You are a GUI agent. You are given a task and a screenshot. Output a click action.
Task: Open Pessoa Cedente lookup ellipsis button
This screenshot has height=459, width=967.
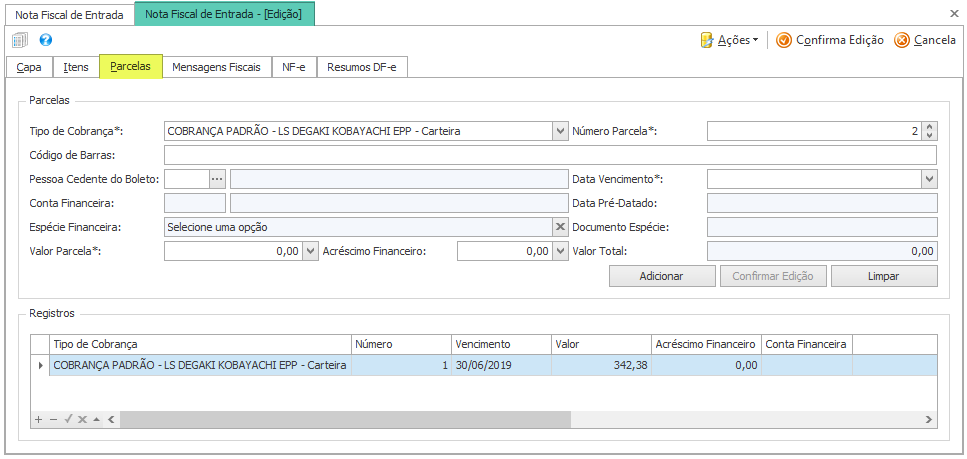pos(217,179)
